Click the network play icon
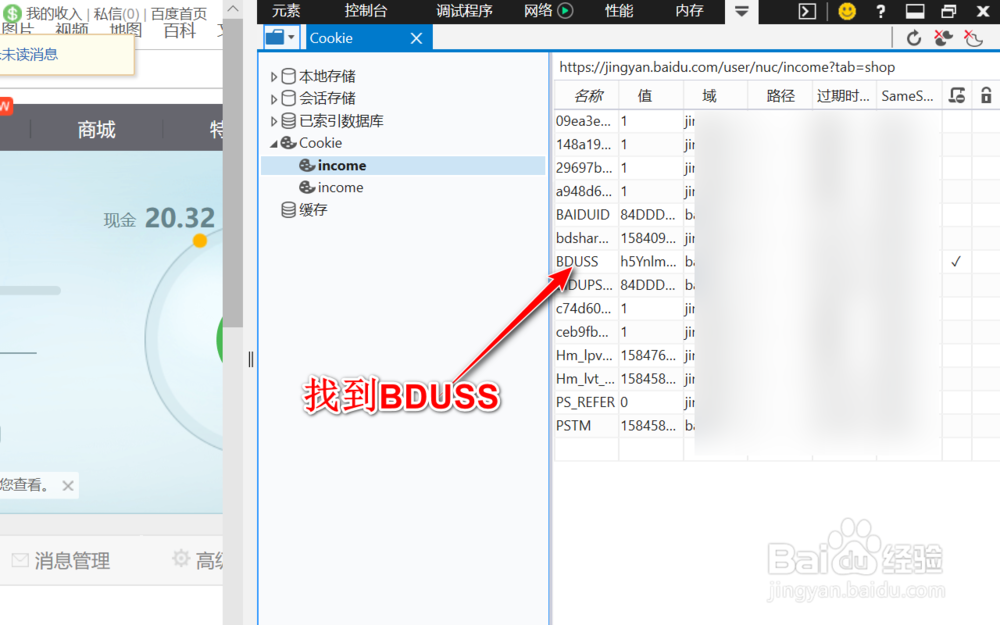The width and height of the screenshot is (1000, 625). tap(565, 11)
